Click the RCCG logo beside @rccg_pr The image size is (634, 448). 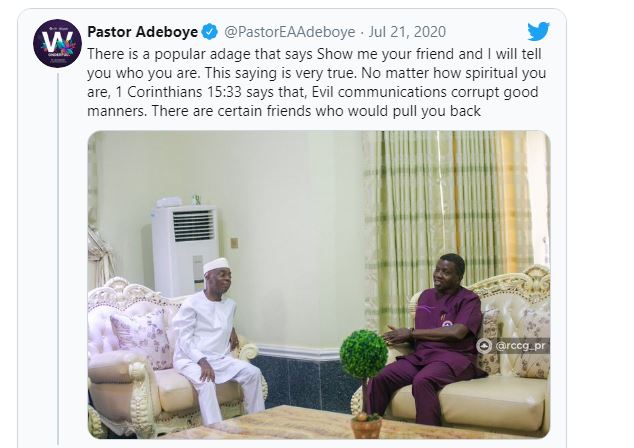pyautogui.click(x=484, y=346)
